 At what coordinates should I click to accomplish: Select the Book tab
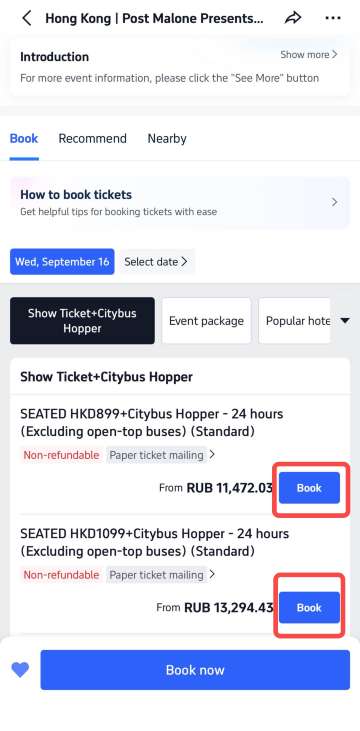click(x=24, y=138)
